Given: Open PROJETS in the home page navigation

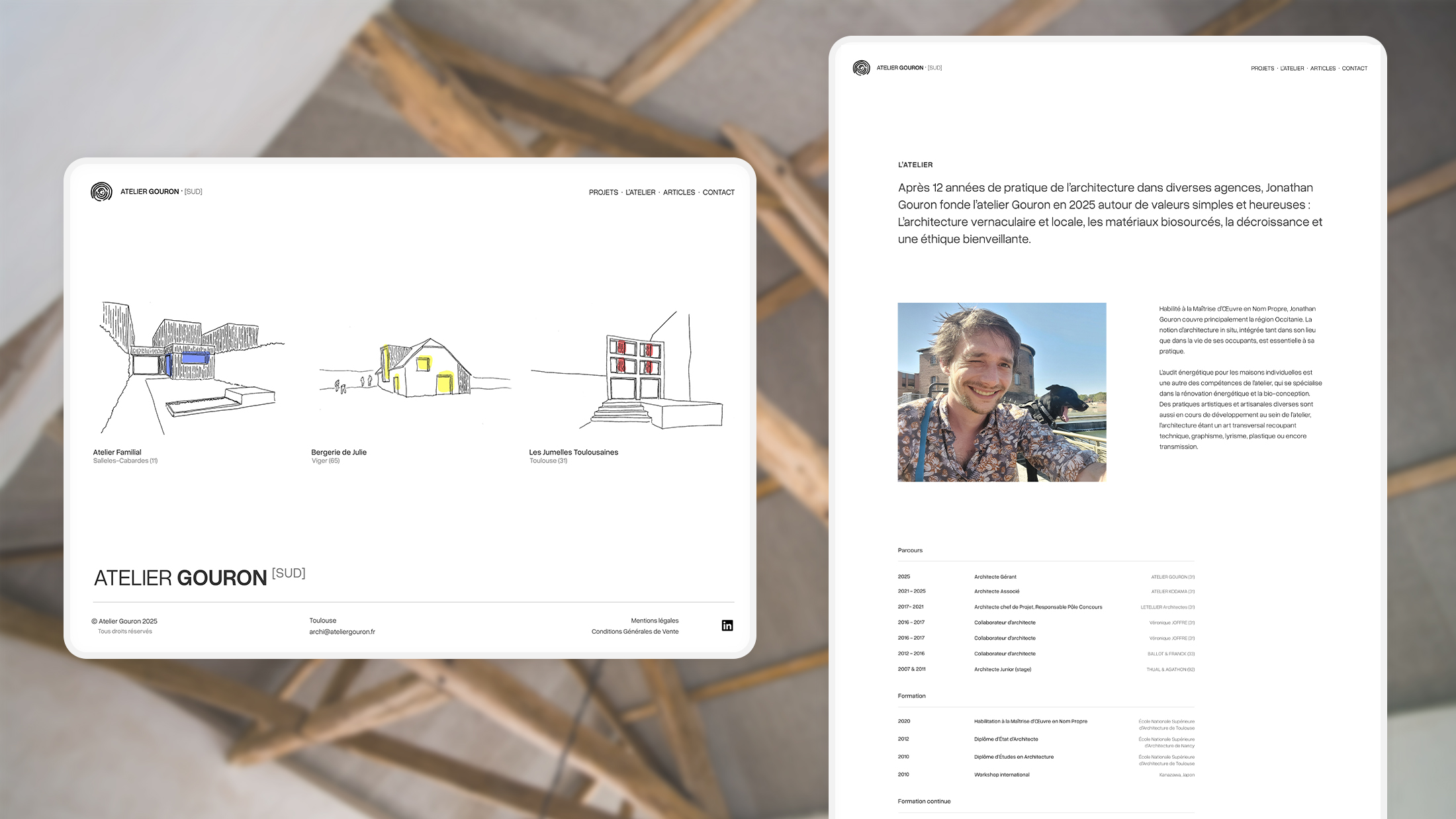Looking at the screenshot, I should coord(604,193).
